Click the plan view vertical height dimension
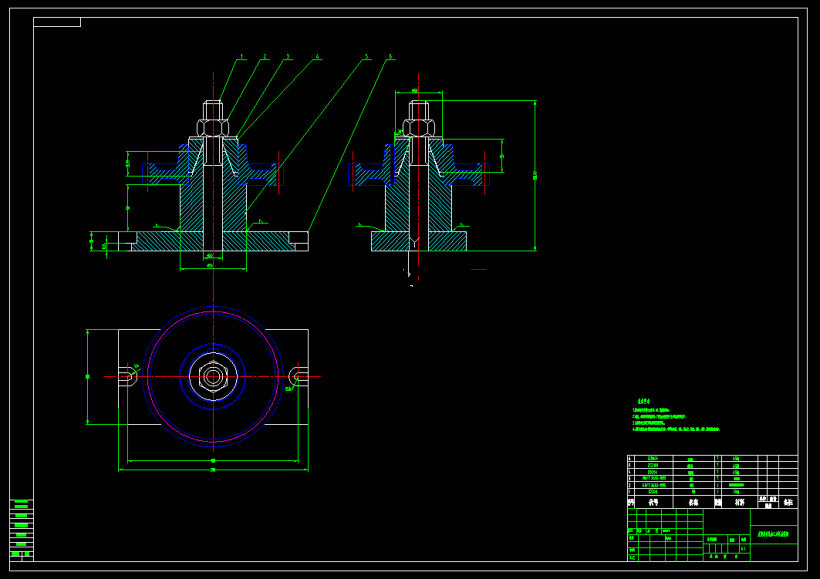 pyautogui.click(x=87, y=377)
